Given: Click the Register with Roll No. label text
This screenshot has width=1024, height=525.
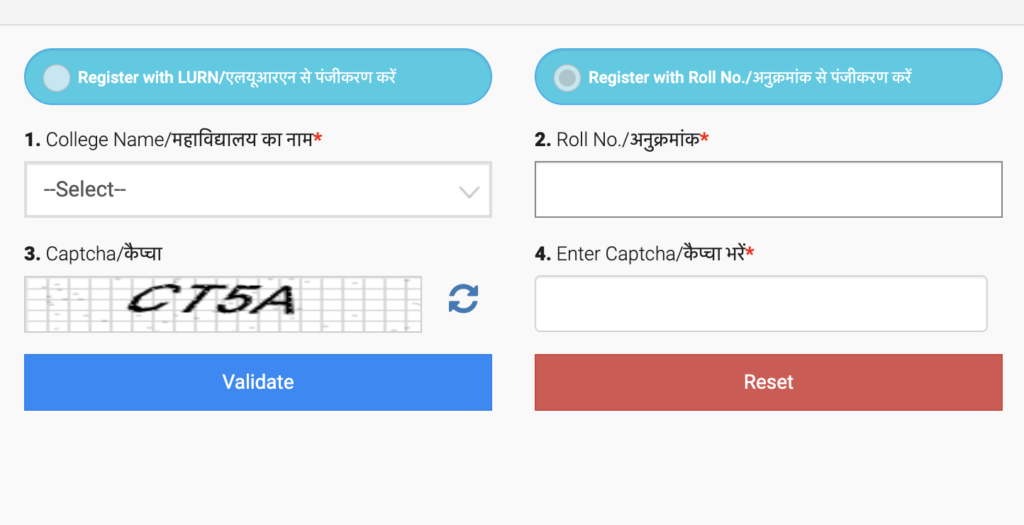Looking at the screenshot, I should pyautogui.click(x=750, y=77).
